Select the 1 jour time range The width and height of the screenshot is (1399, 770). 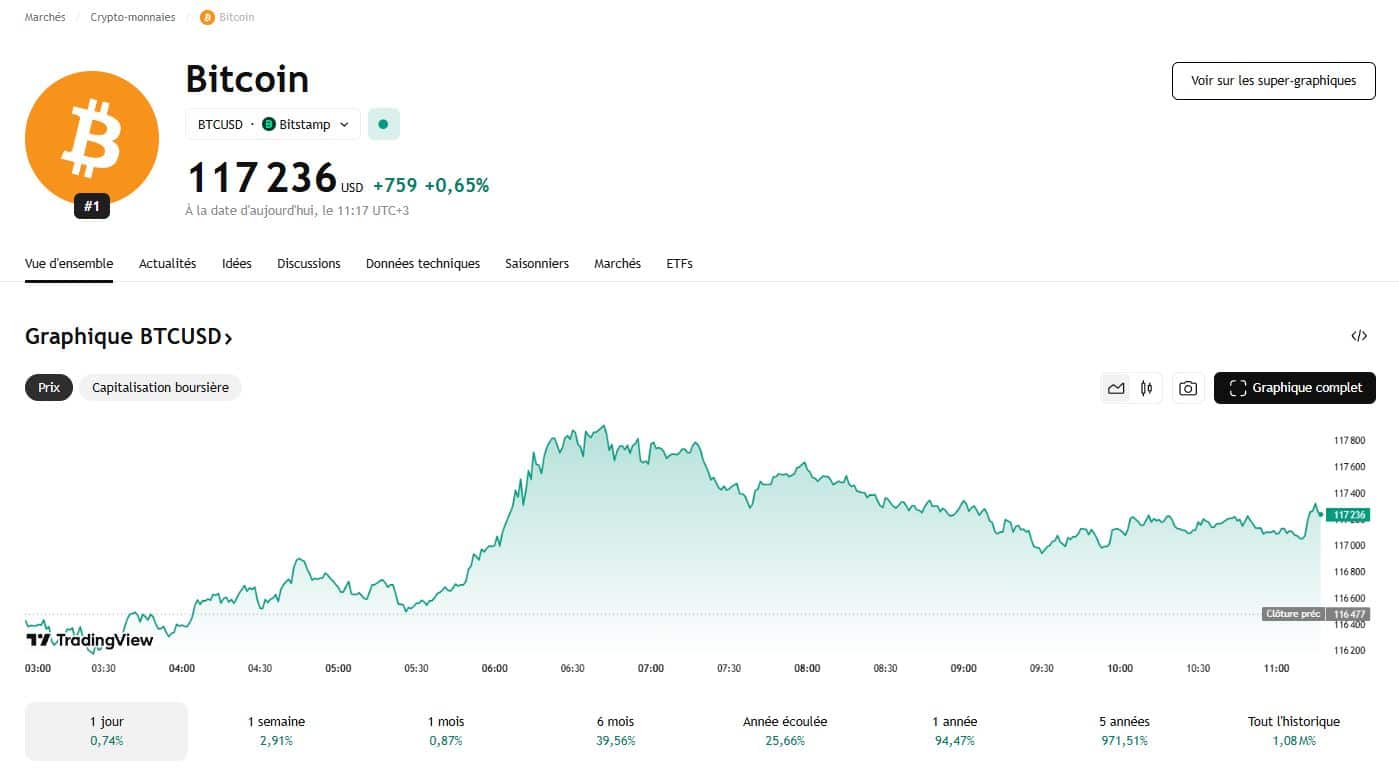pyautogui.click(x=106, y=731)
